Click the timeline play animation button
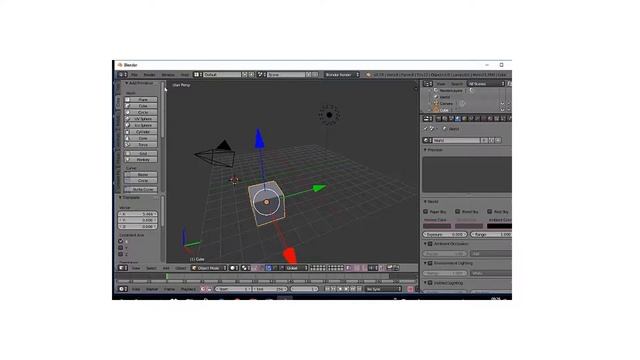 [347, 289]
